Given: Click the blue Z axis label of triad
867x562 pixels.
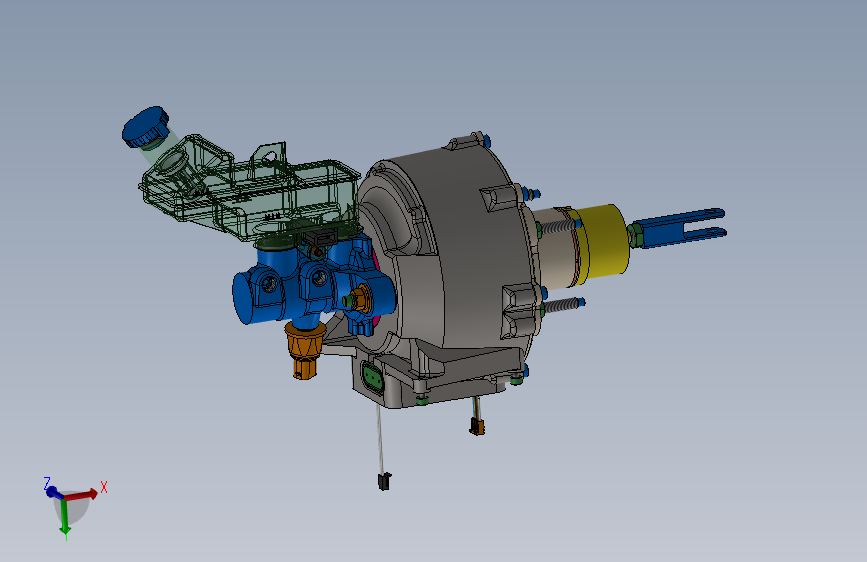Looking at the screenshot, I should point(47,482).
